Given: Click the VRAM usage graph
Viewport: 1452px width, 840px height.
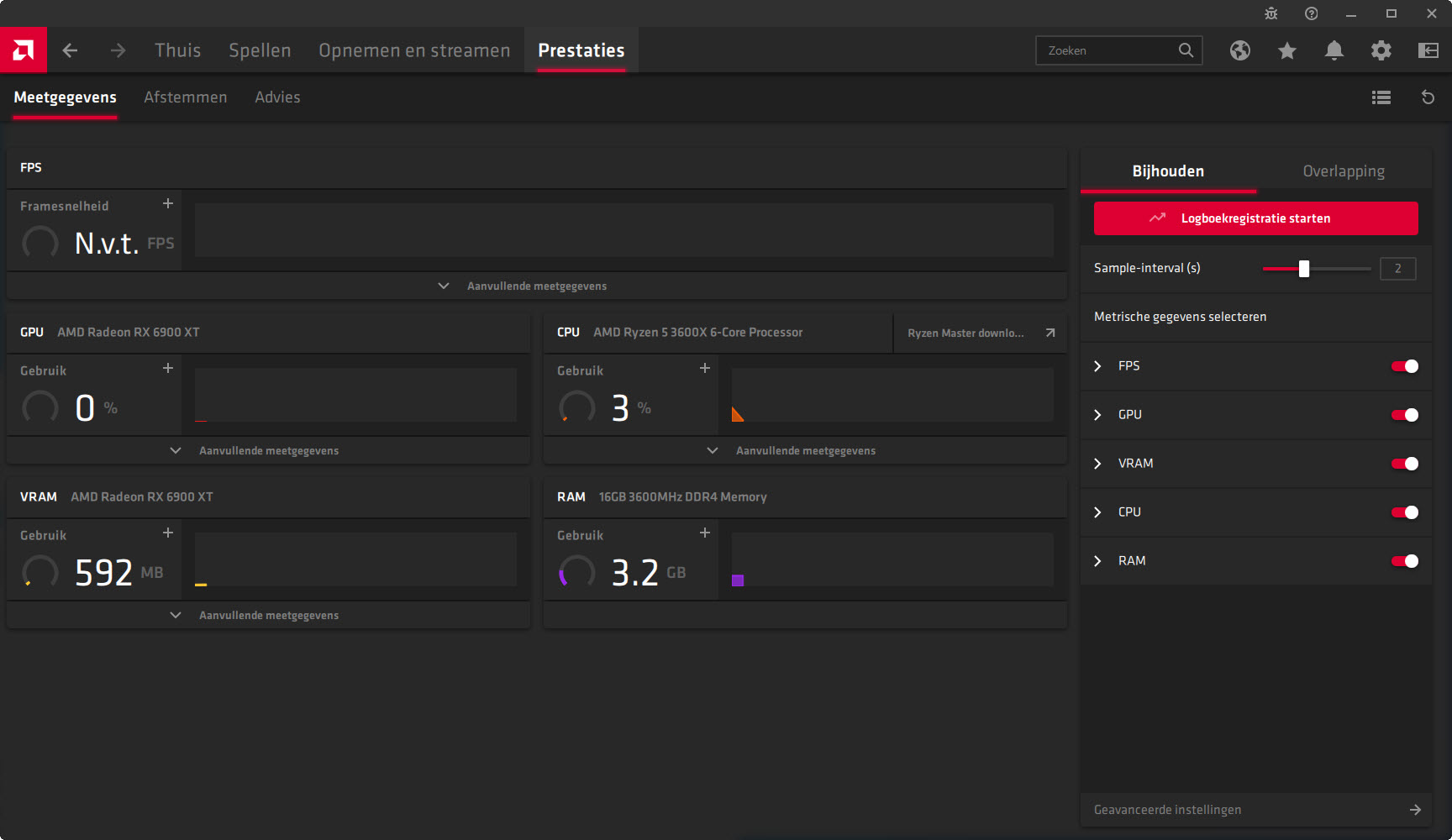Looking at the screenshot, I should pyautogui.click(x=355, y=559).
